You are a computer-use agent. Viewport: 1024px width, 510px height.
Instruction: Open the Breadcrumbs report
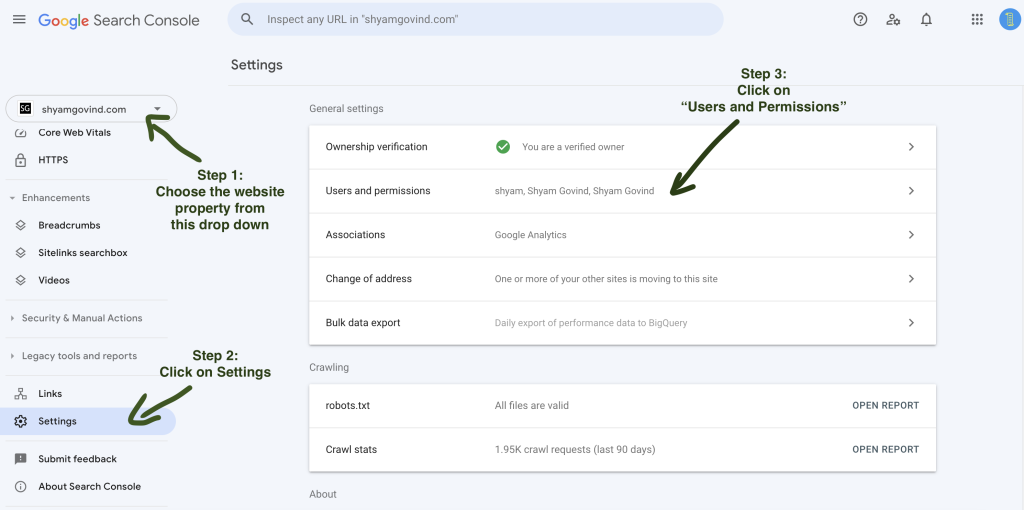coord(69,225)
